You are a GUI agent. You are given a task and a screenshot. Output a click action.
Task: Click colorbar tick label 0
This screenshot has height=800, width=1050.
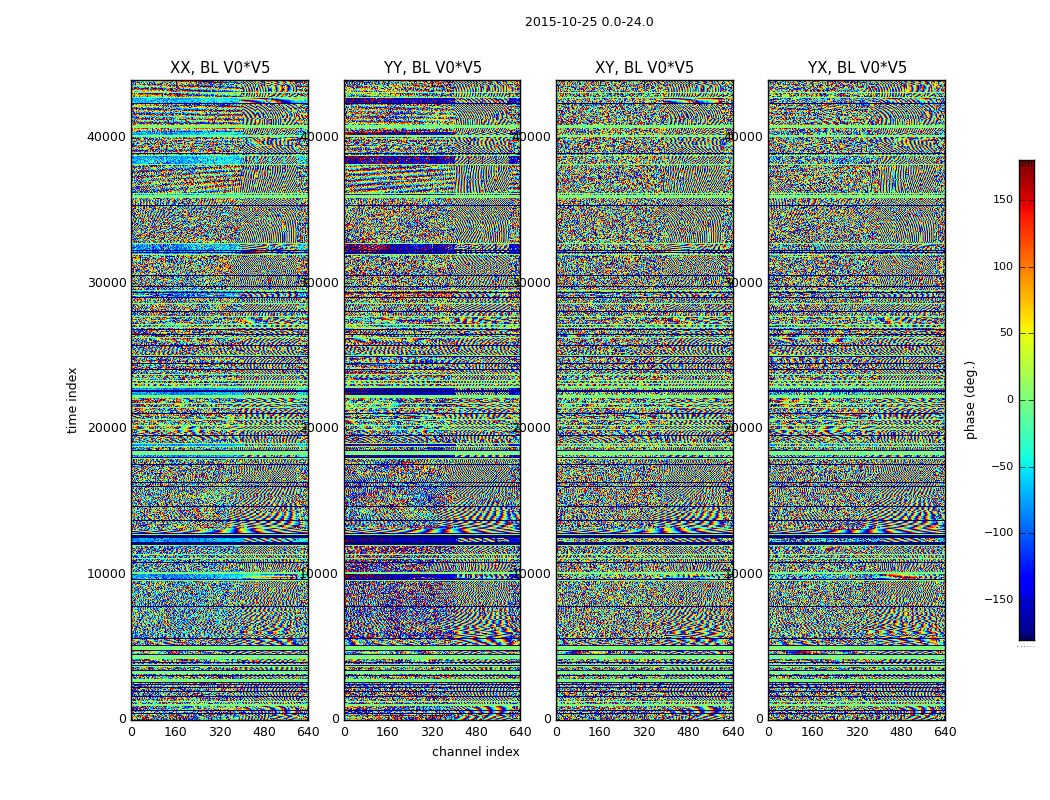pyautogui.click(x=1010, y=400)
